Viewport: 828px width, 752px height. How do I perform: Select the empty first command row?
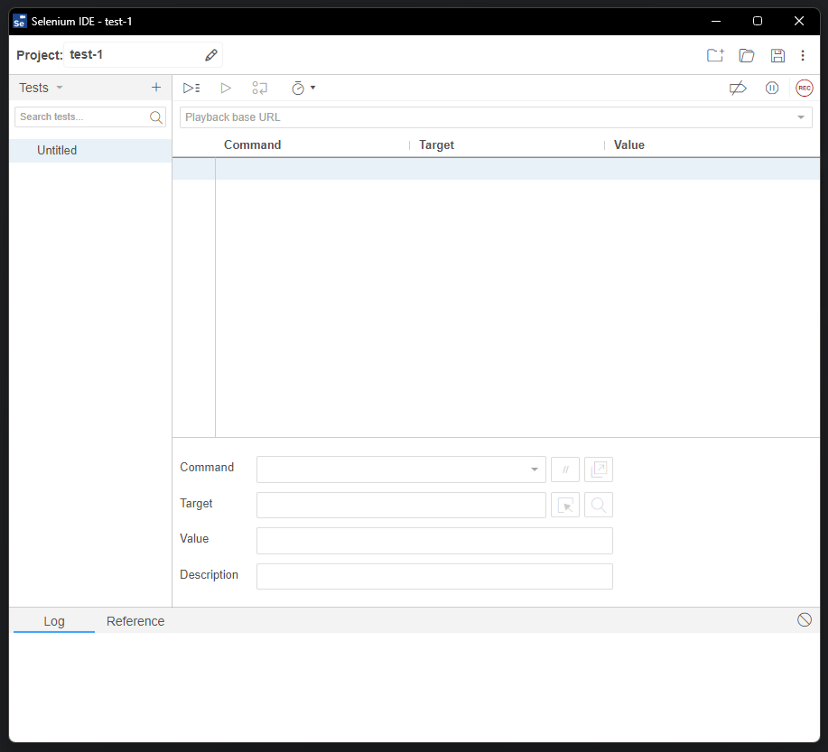click(x=496, y=169)
